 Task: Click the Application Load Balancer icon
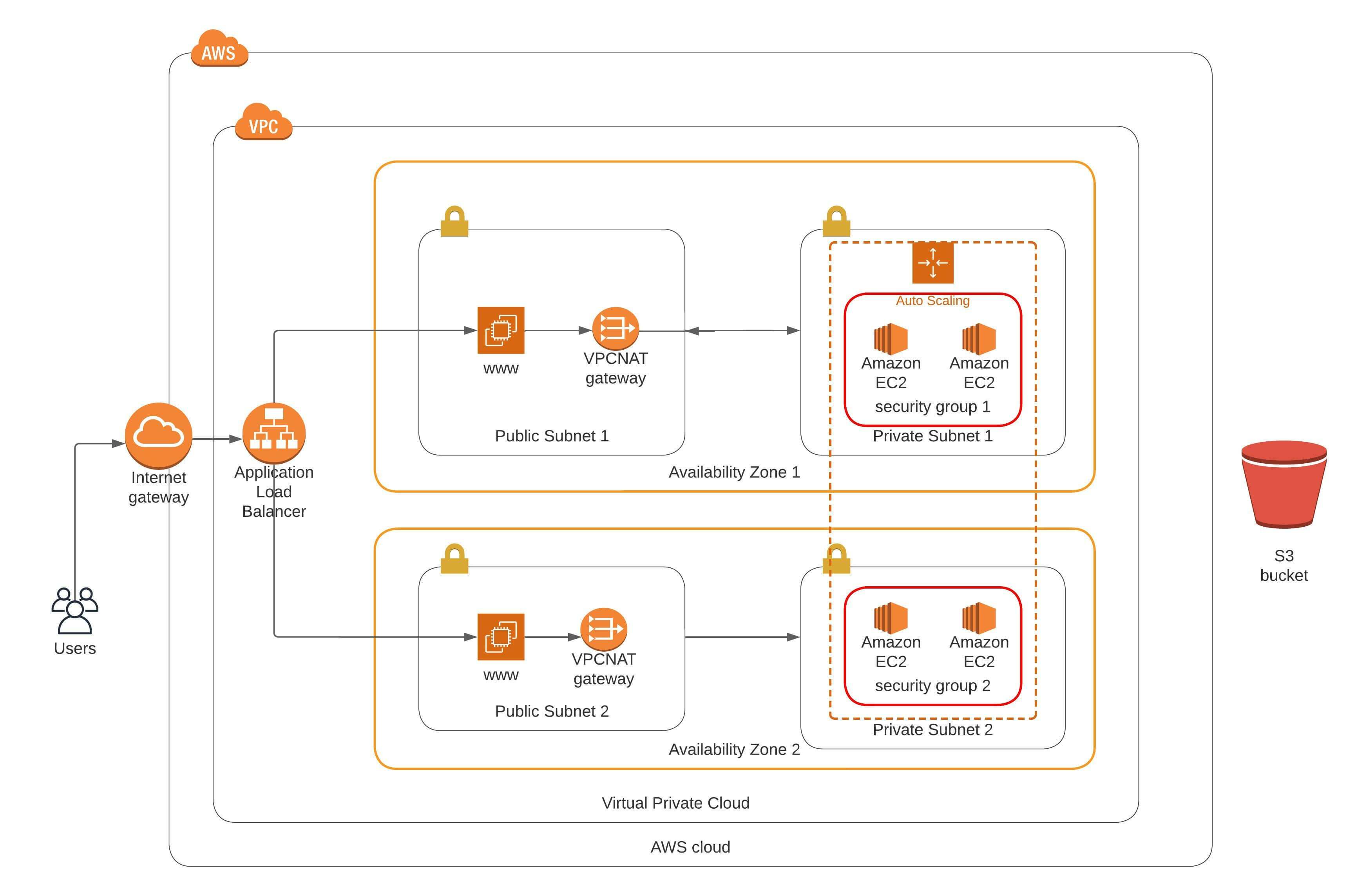pos(274,433)
